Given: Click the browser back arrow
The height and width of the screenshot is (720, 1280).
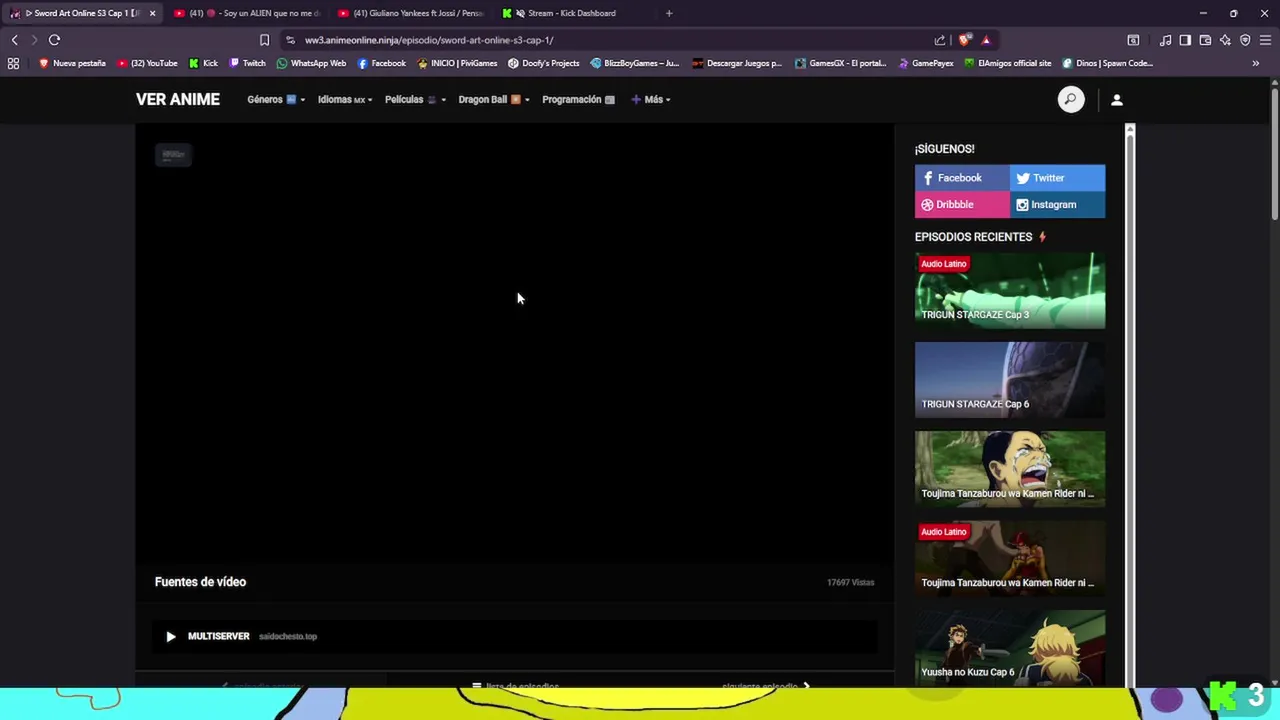Looking at the screenshot, I should tap(14, 40).
